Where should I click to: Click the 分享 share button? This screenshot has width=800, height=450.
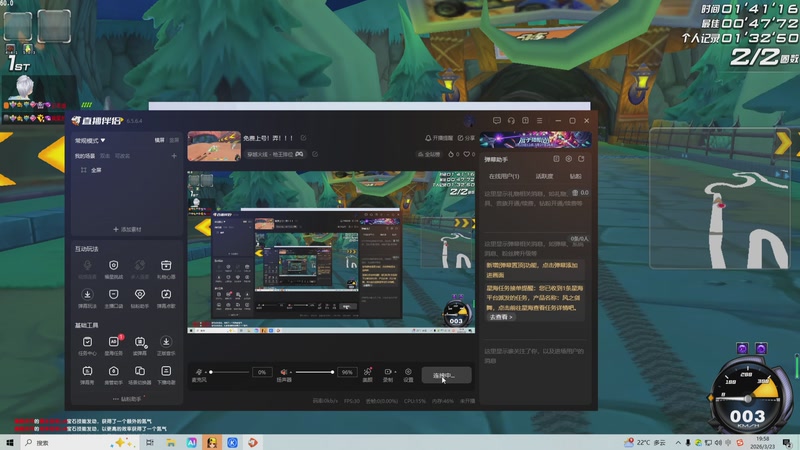[x=466, y=138]
